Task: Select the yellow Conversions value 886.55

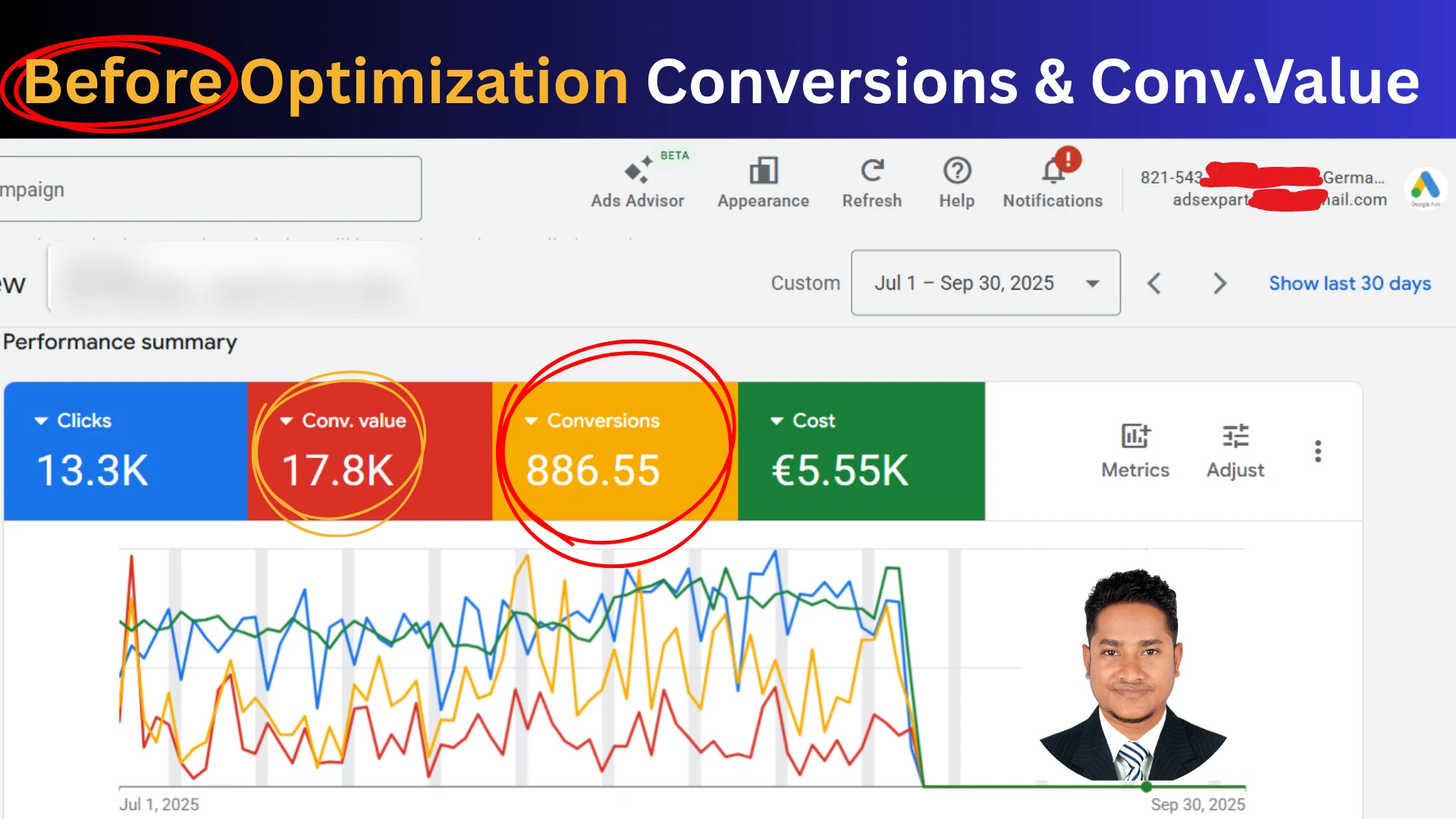Action: (x=593, y=470)
